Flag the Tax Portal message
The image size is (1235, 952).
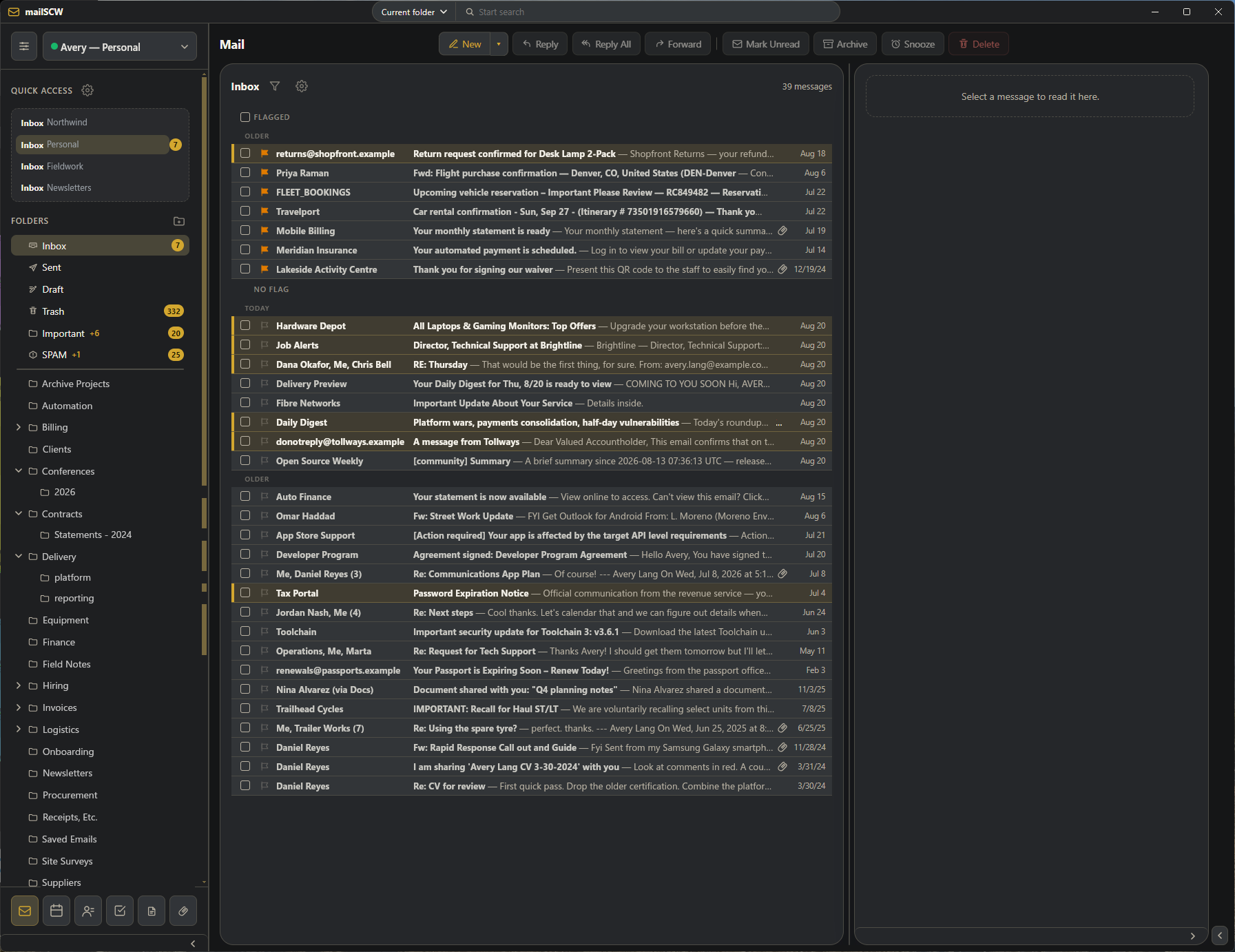click(x=264, y=593)
